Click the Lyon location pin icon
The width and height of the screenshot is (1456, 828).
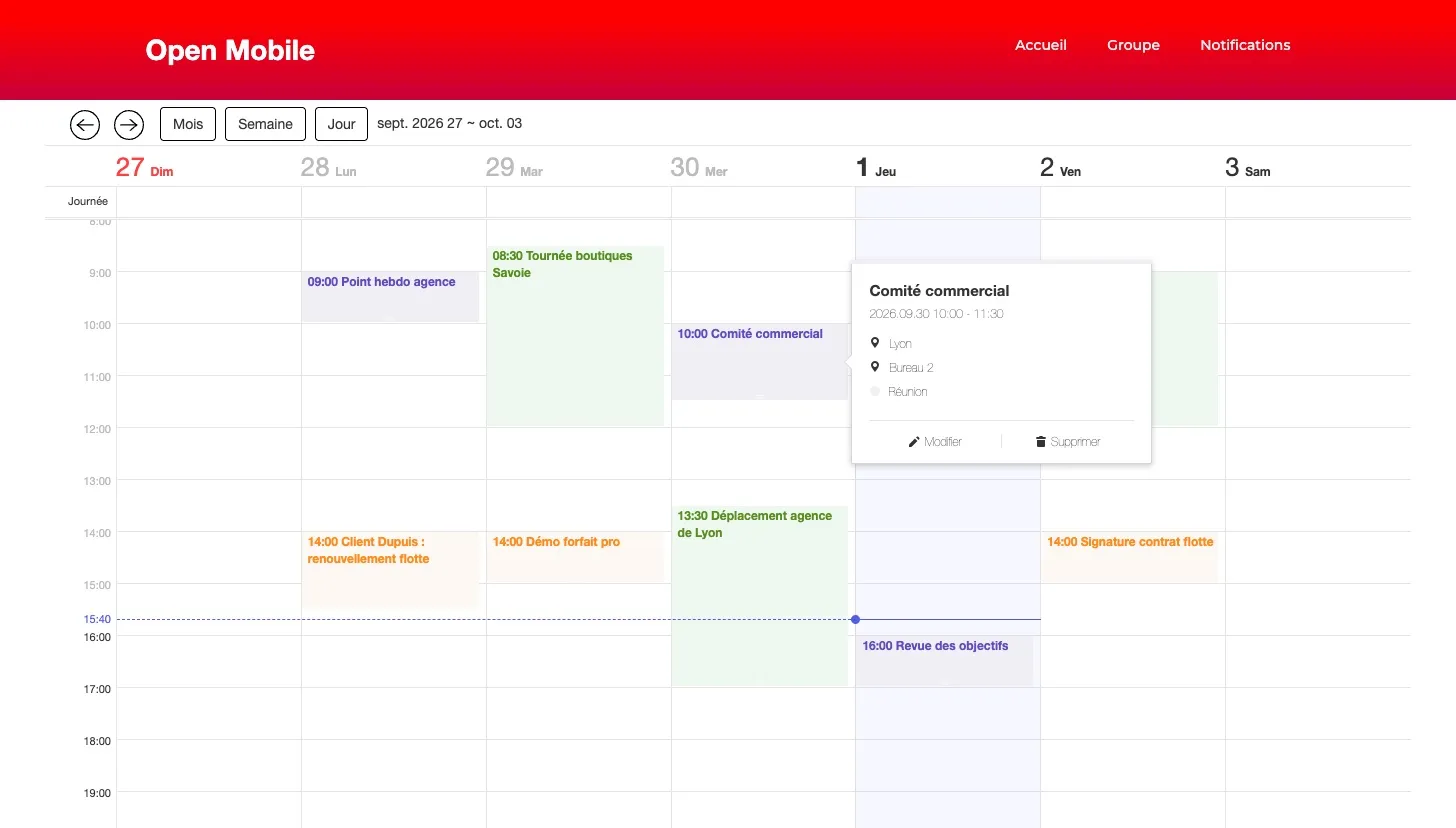tap(875, 343)
